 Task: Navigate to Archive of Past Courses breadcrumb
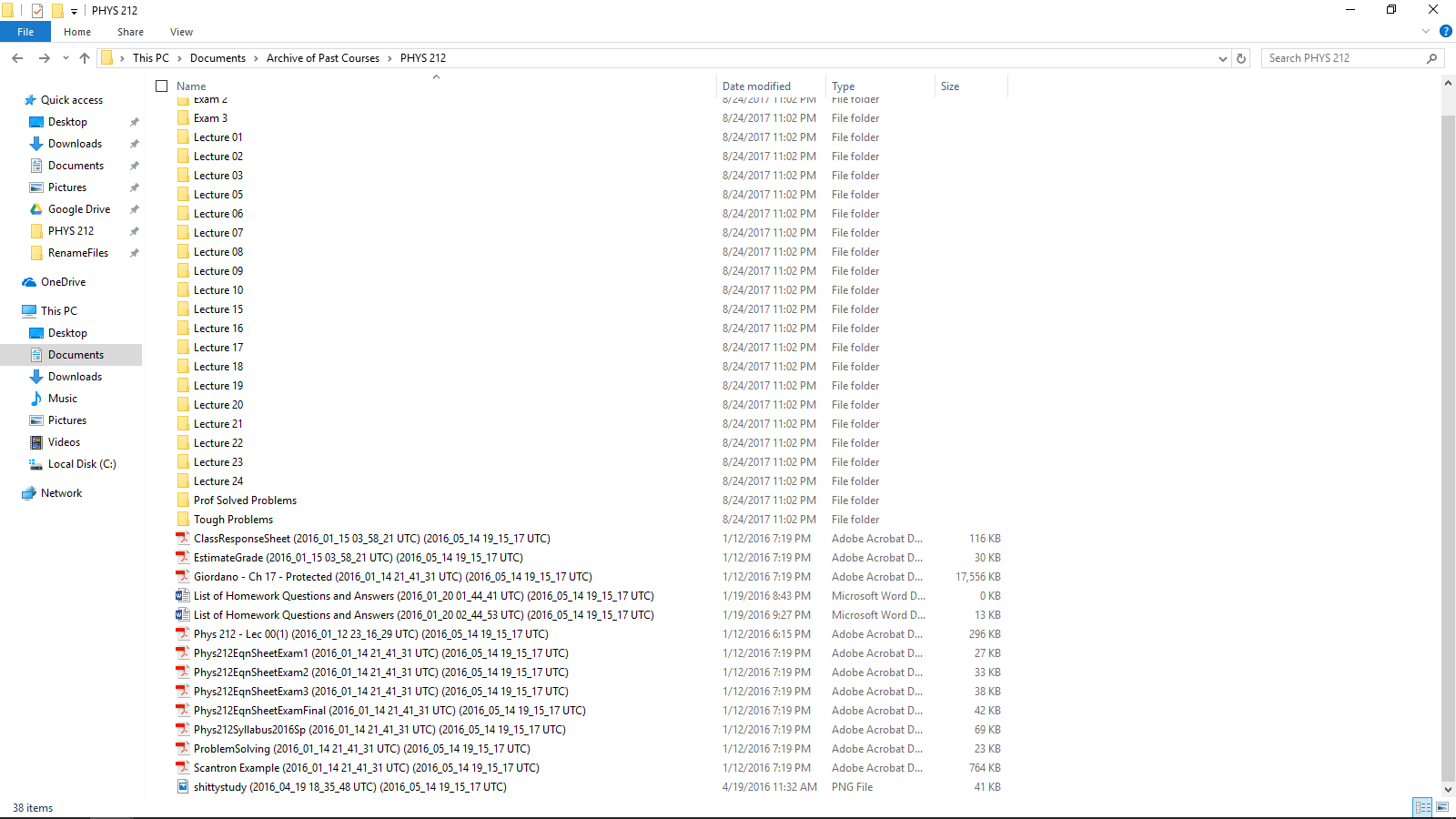pyautogui.click(x=323, y=58)
